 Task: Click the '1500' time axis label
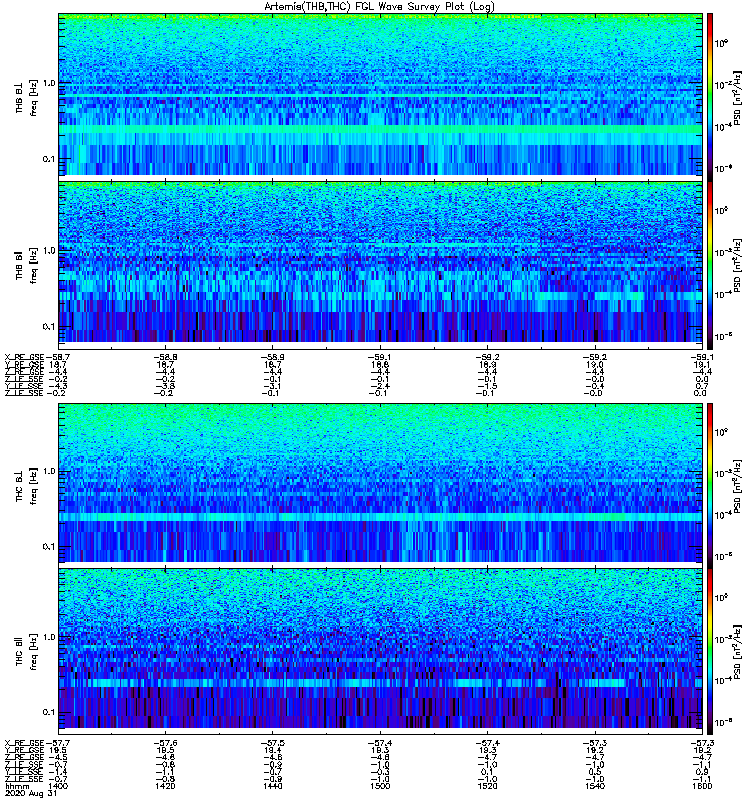click(x=381, y=786)
